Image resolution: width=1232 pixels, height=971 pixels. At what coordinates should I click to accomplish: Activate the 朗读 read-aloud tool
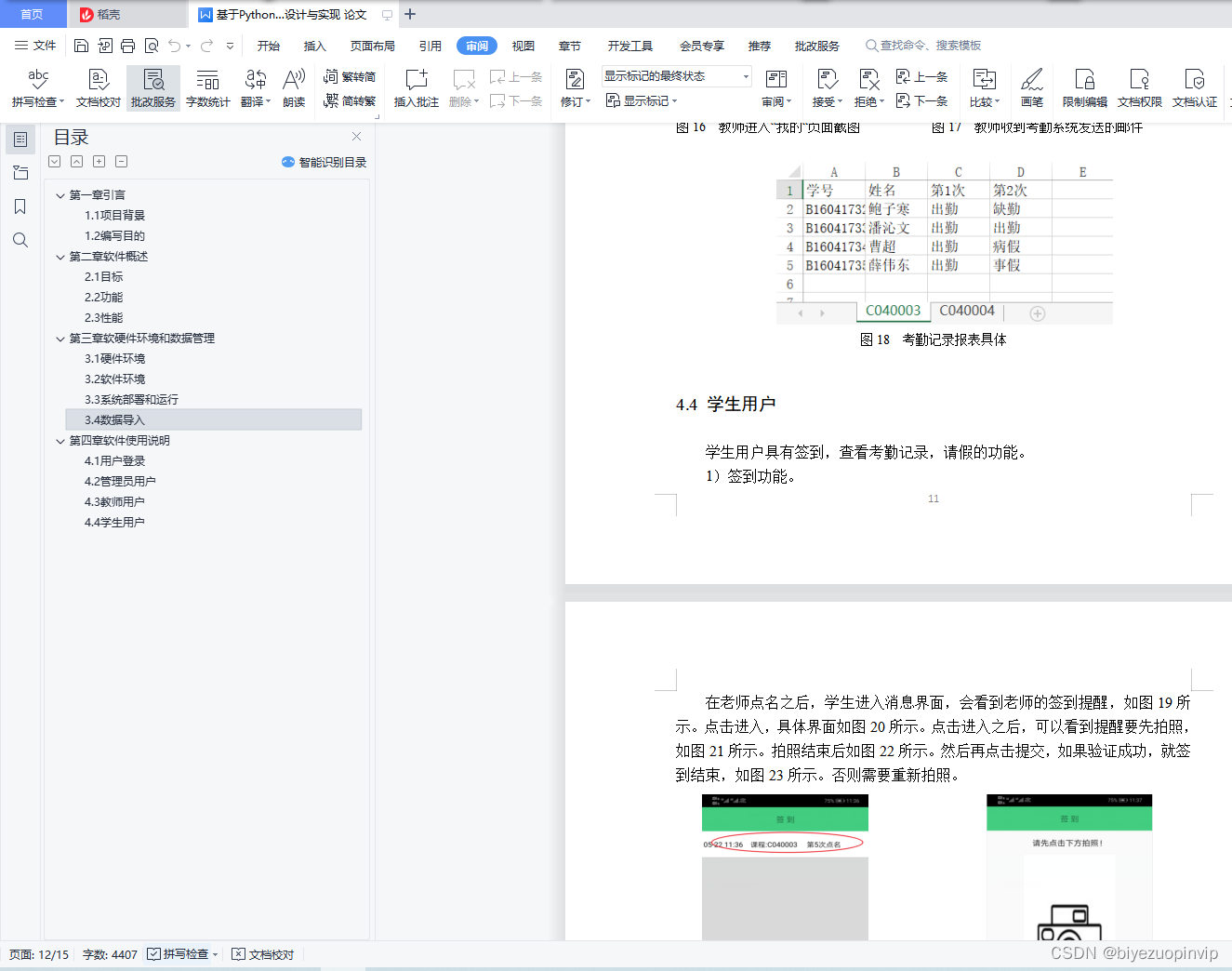294,86
